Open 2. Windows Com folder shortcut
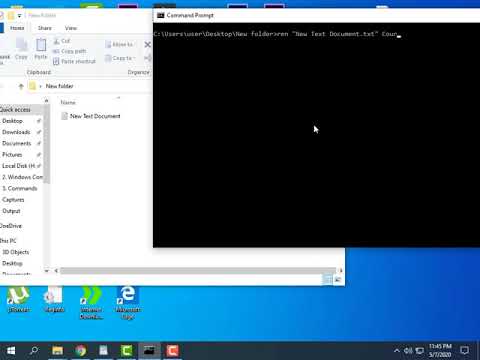480x360 pixels. coord(22,177)
